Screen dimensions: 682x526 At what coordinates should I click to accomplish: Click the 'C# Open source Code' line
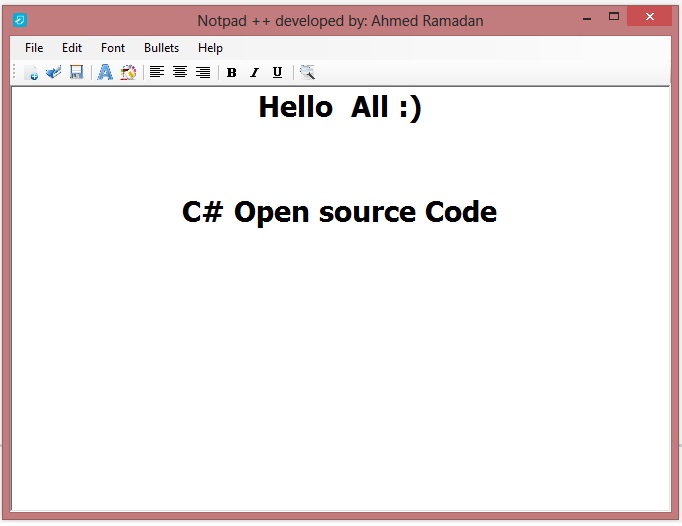point(339,212)
